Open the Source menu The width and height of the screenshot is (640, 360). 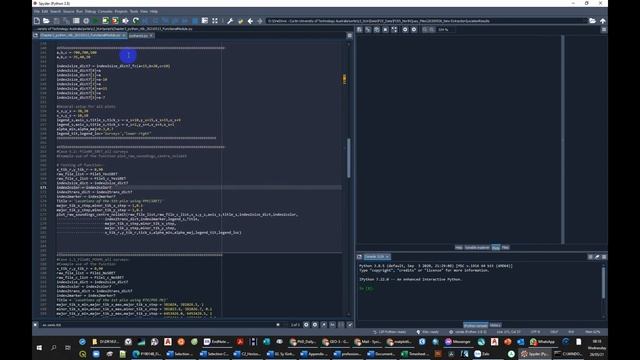click(x=68, y=11)
